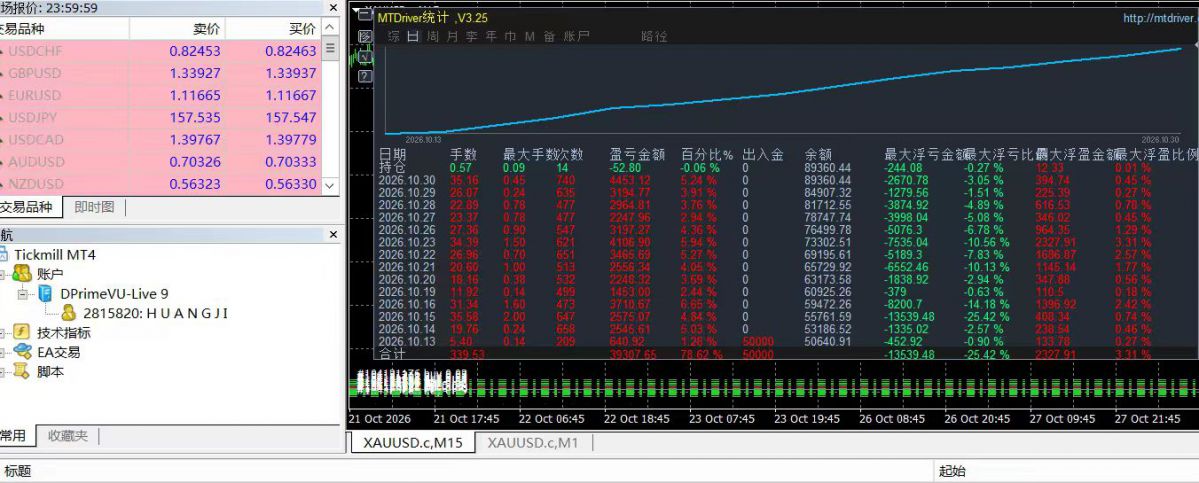Click the 账户 accounts group icon in navigator

[x=21, y=274]
